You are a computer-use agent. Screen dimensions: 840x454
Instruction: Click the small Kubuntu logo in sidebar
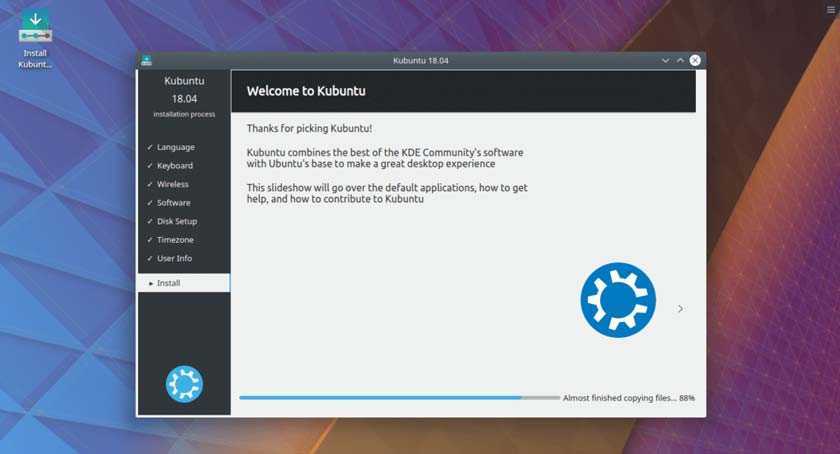184,384
